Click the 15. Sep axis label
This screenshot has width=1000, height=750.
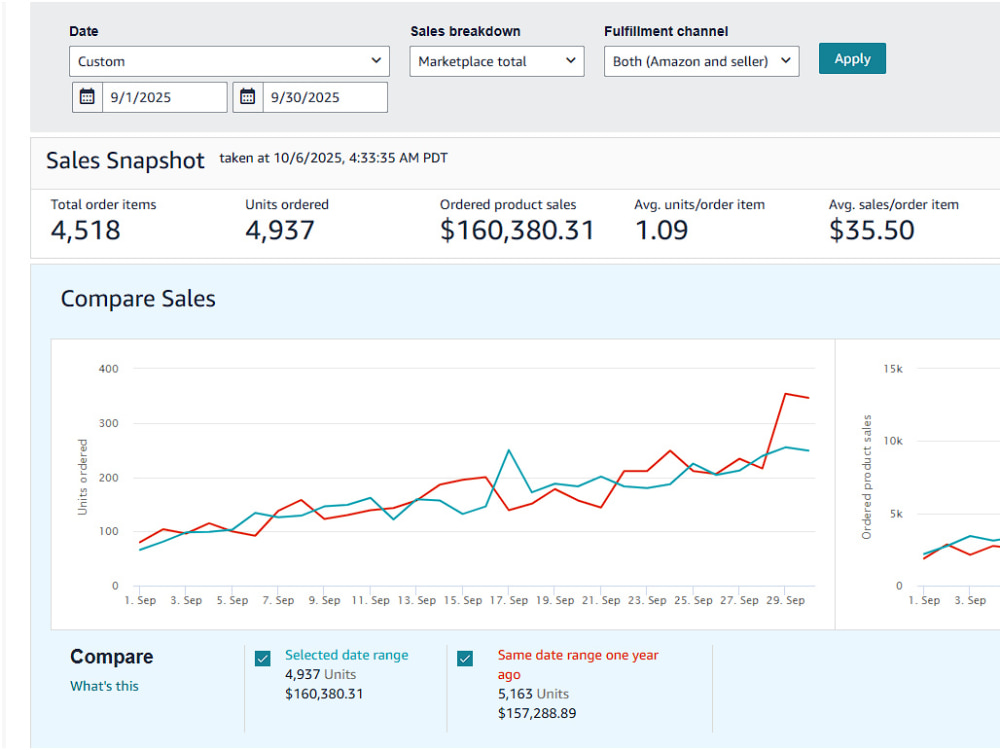pos(463,600)
